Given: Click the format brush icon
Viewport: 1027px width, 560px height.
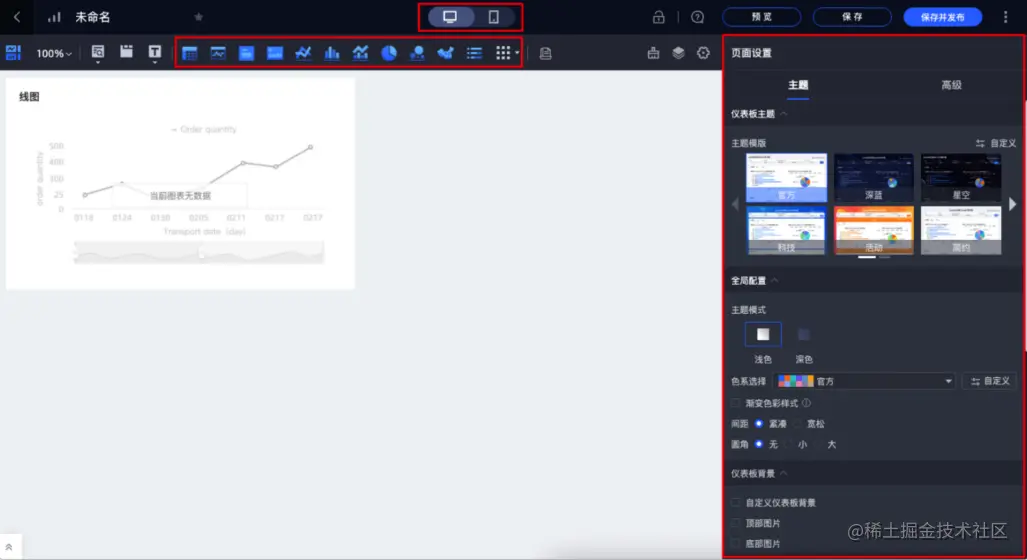Looking at the screenshot, I should coord(653,53).
